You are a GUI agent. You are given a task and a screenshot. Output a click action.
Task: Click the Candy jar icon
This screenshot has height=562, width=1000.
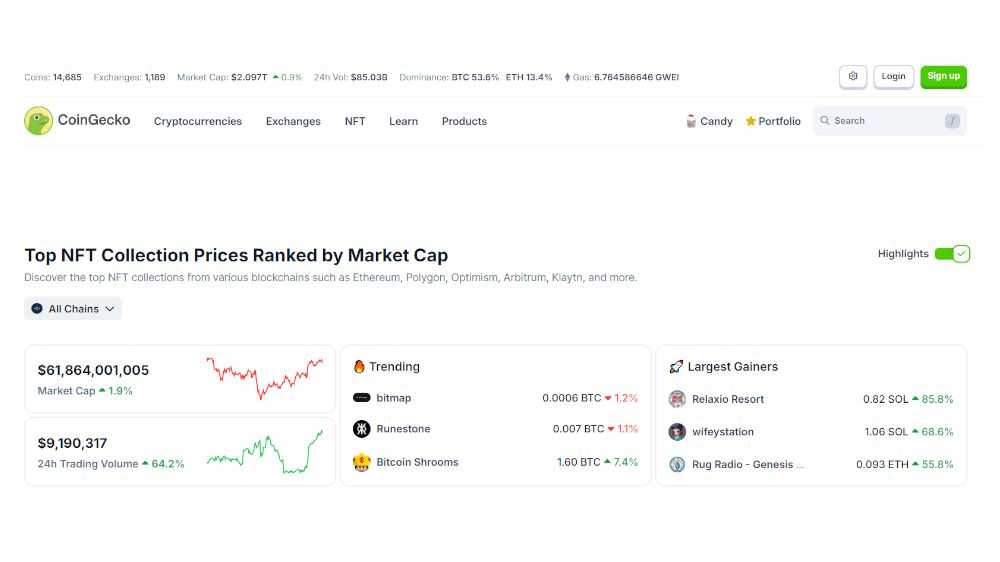(691, 121)
